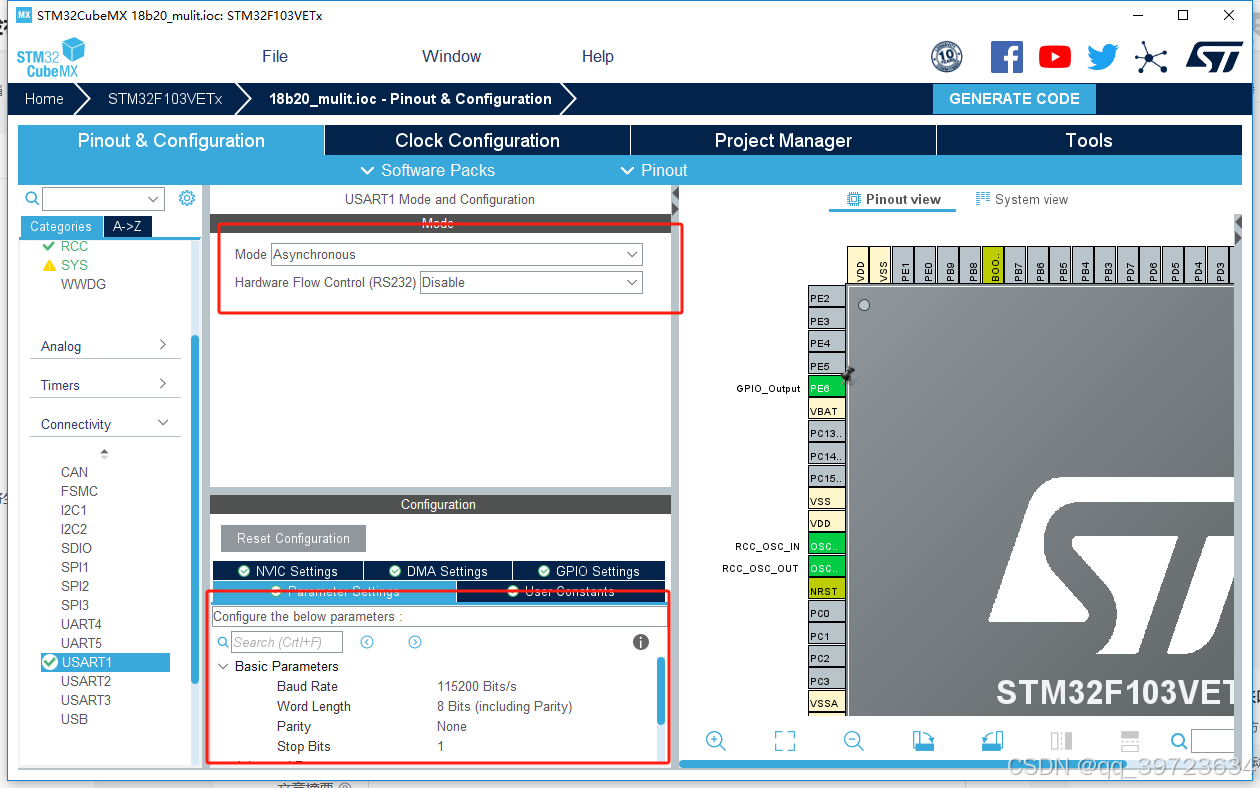
Task: Click the Baud Rate 115200 Bits/s value
Action: [477, 686]
